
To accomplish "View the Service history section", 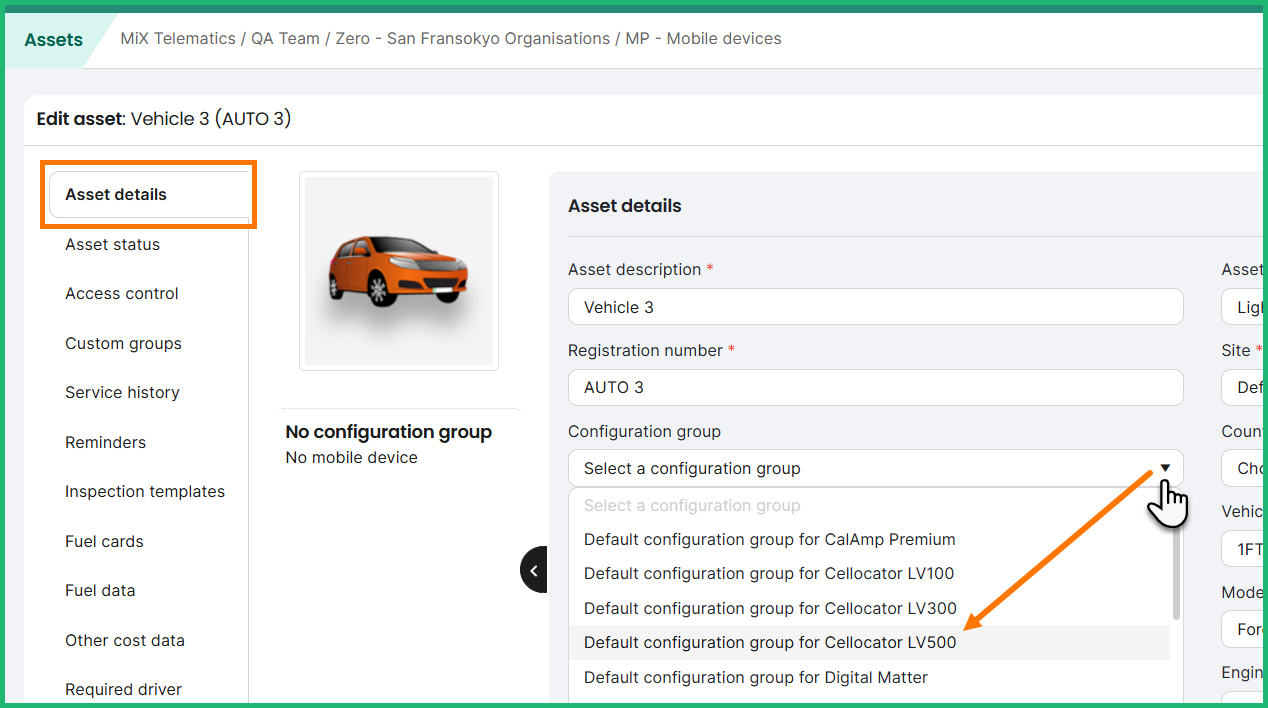I will [122, 392].
